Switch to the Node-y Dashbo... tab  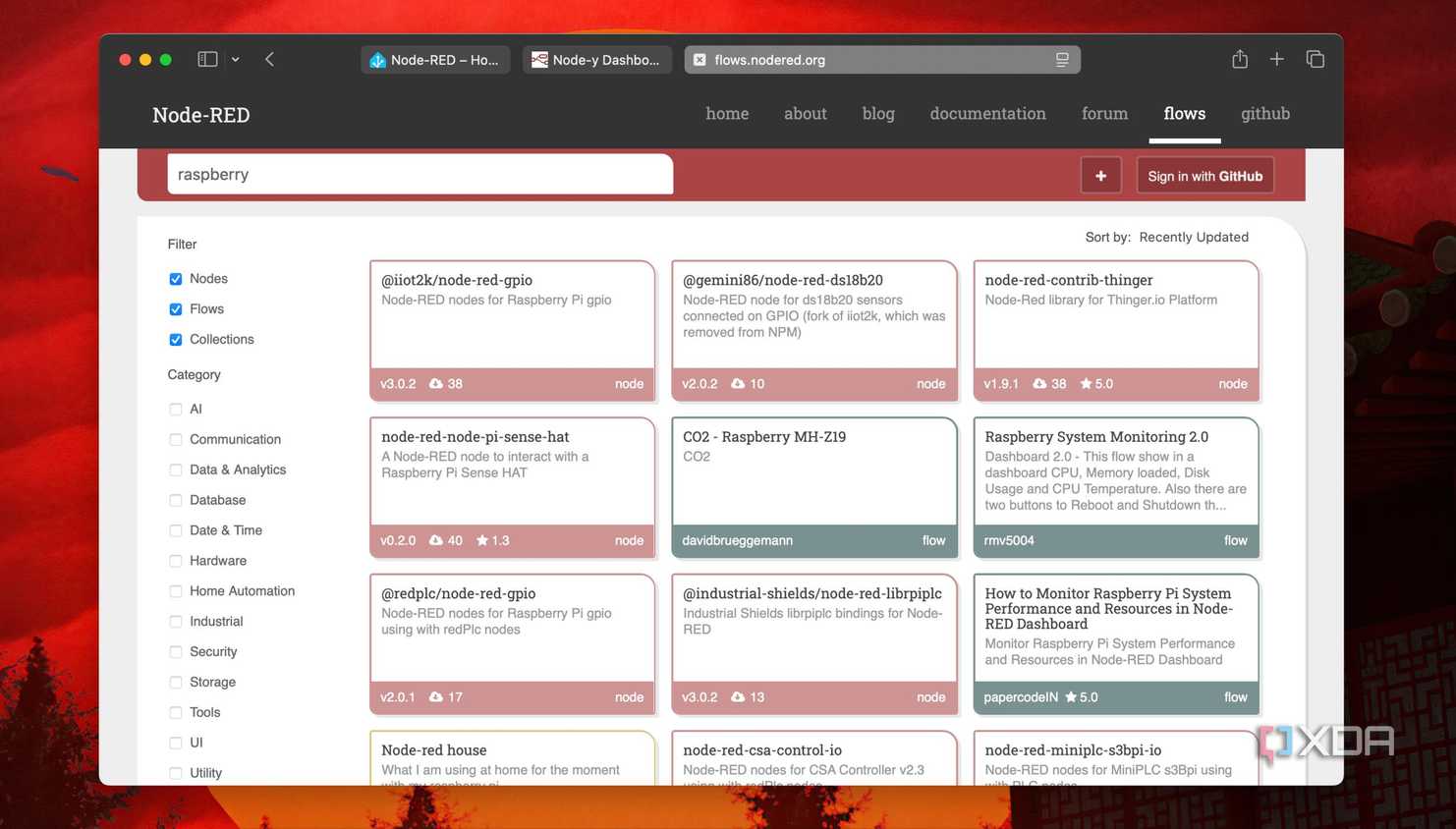[596, 60]
